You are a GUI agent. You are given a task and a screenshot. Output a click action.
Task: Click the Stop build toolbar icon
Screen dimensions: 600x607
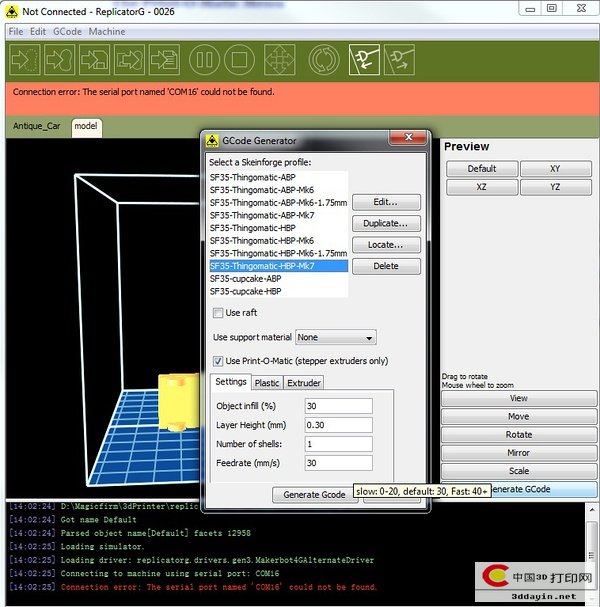click(239, 60)
